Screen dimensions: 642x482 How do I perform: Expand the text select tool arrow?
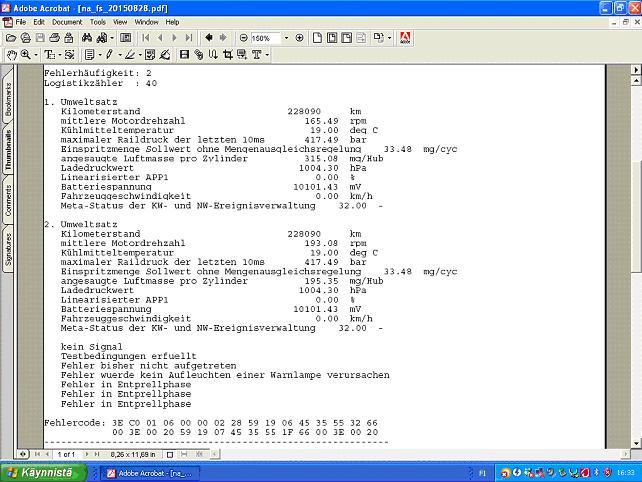58,55
